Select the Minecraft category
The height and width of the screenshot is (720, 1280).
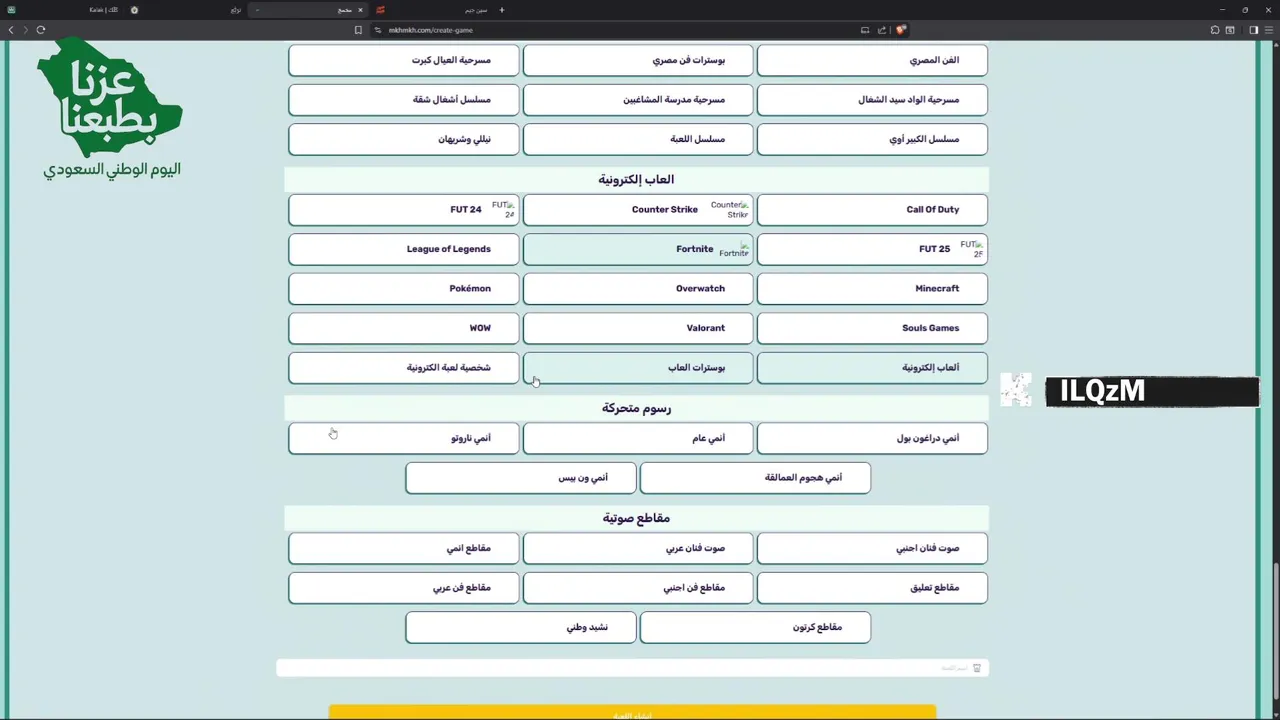pos(872,288)
